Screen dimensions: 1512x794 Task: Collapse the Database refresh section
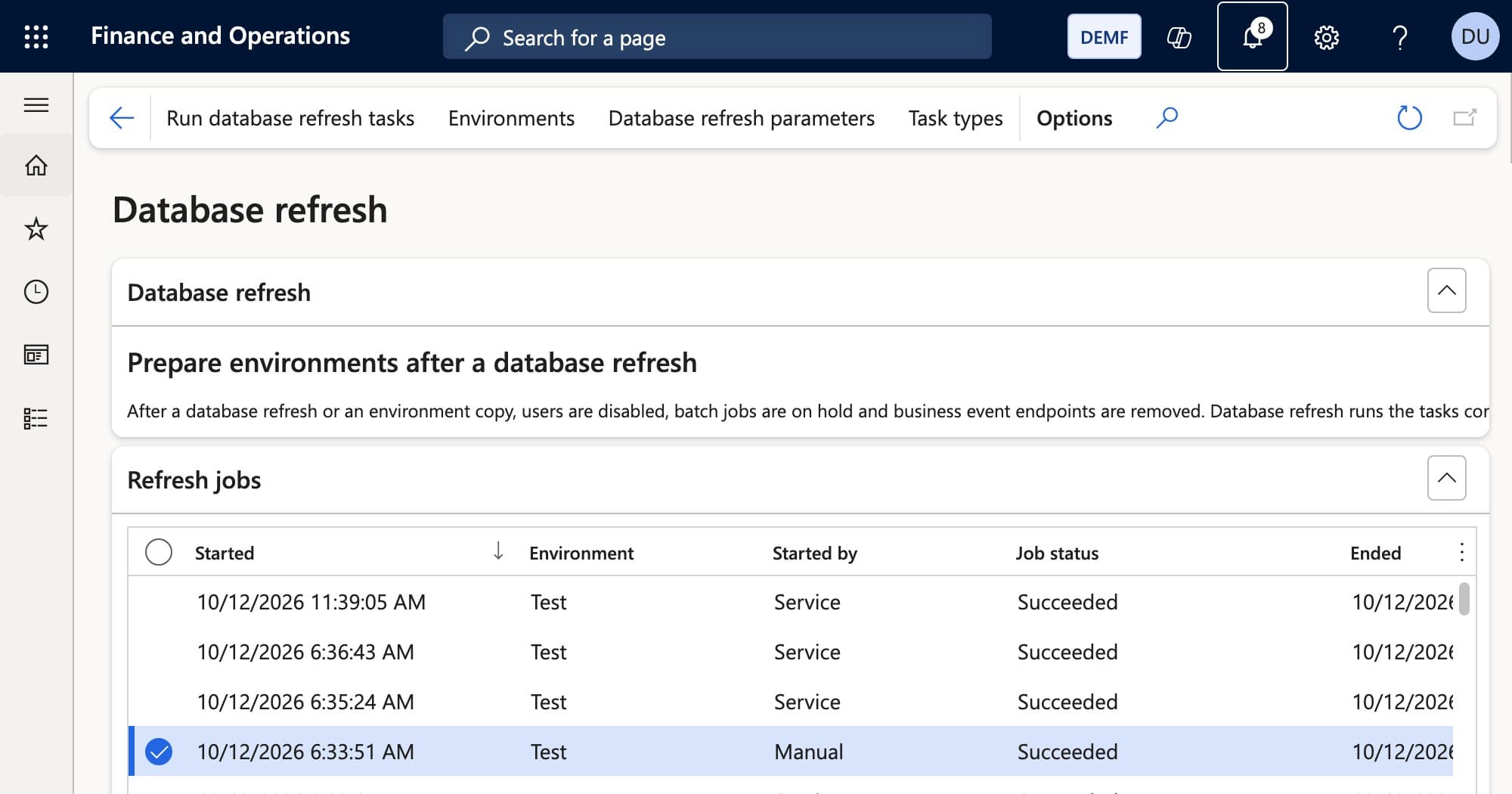1446,290
